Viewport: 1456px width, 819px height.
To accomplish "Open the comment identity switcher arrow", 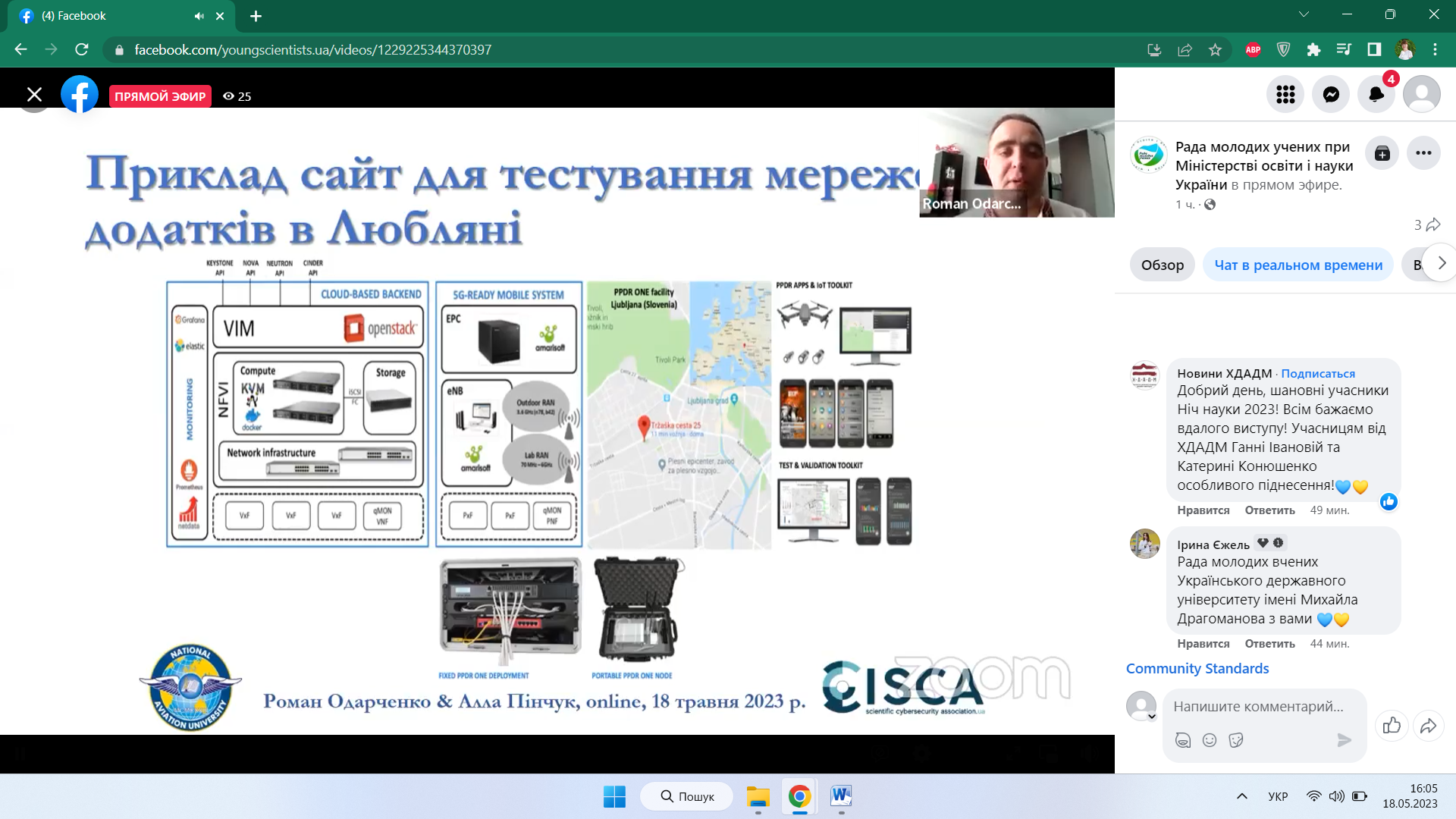I will pyautogui.click(x=1151, y=717).
